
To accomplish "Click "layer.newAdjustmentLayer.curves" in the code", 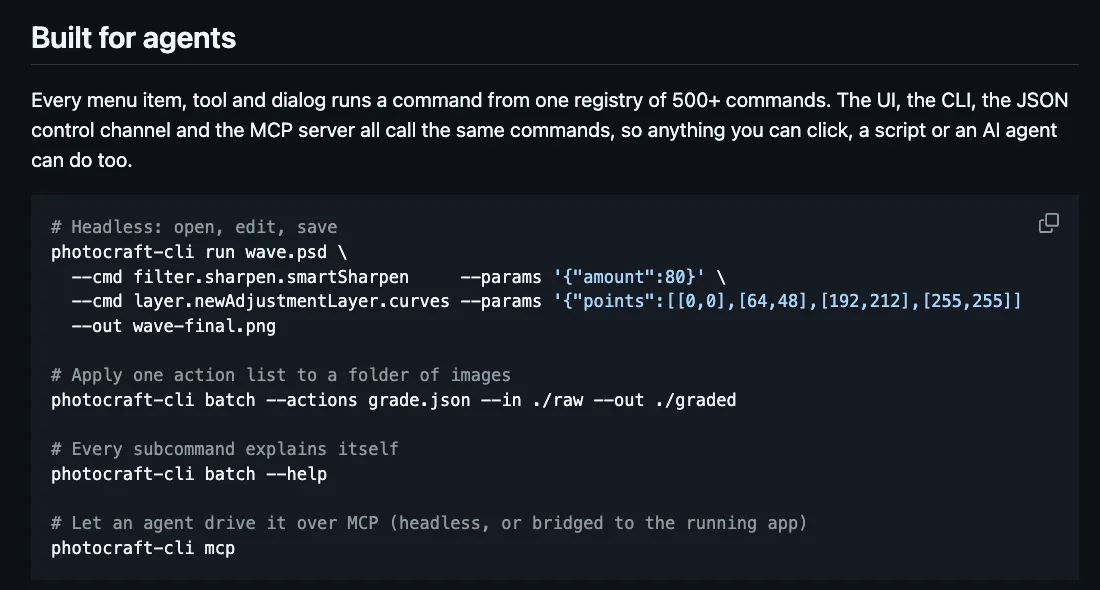I will [291, 302].
